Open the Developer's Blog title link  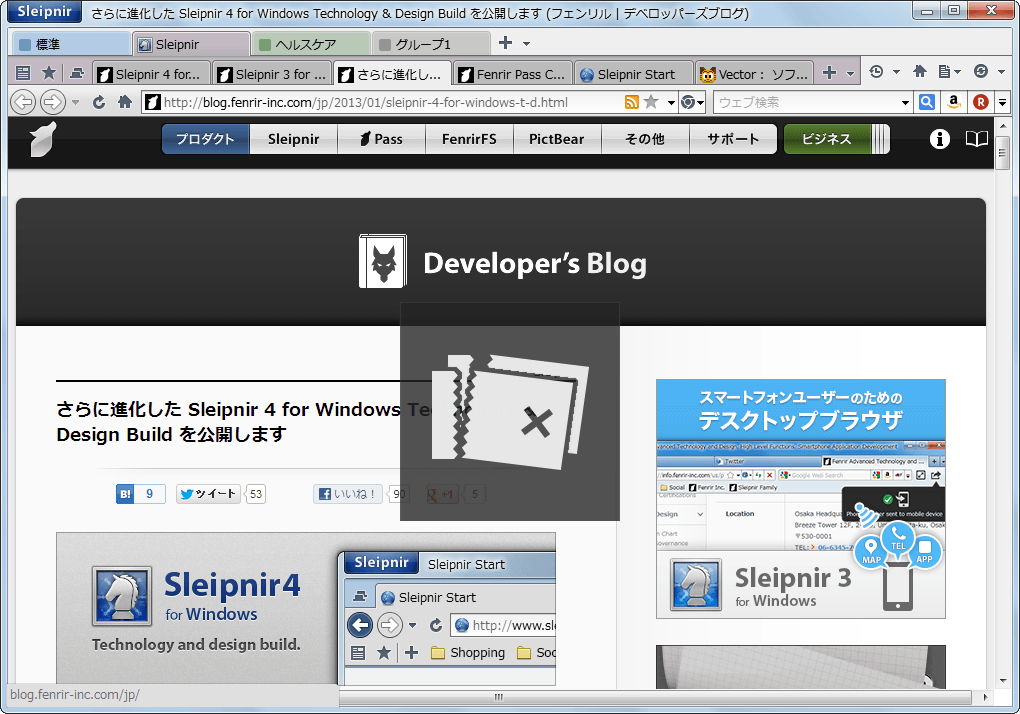535,263
